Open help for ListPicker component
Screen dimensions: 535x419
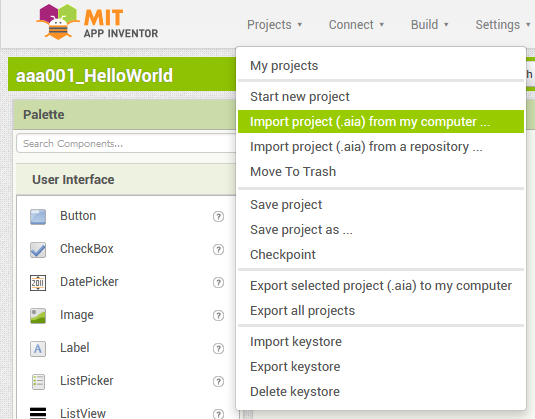(218, 381)
